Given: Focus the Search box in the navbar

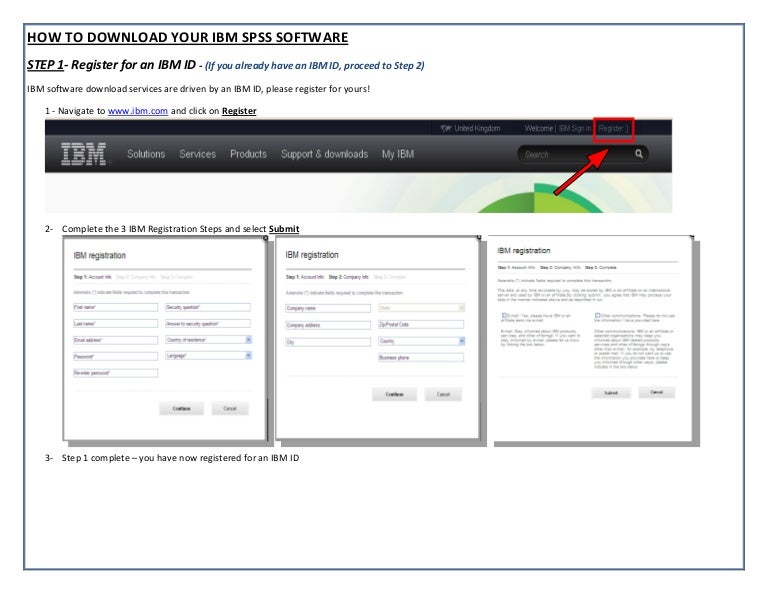Looking at the screenshot, I should (x=576, y=154).
